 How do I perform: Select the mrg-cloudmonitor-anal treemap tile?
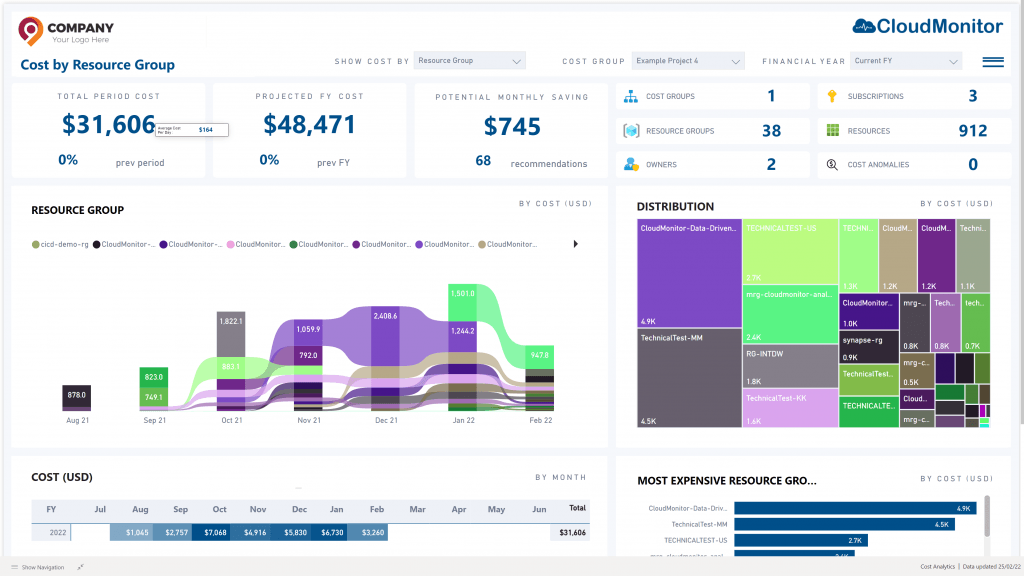(x=790, y=314)
